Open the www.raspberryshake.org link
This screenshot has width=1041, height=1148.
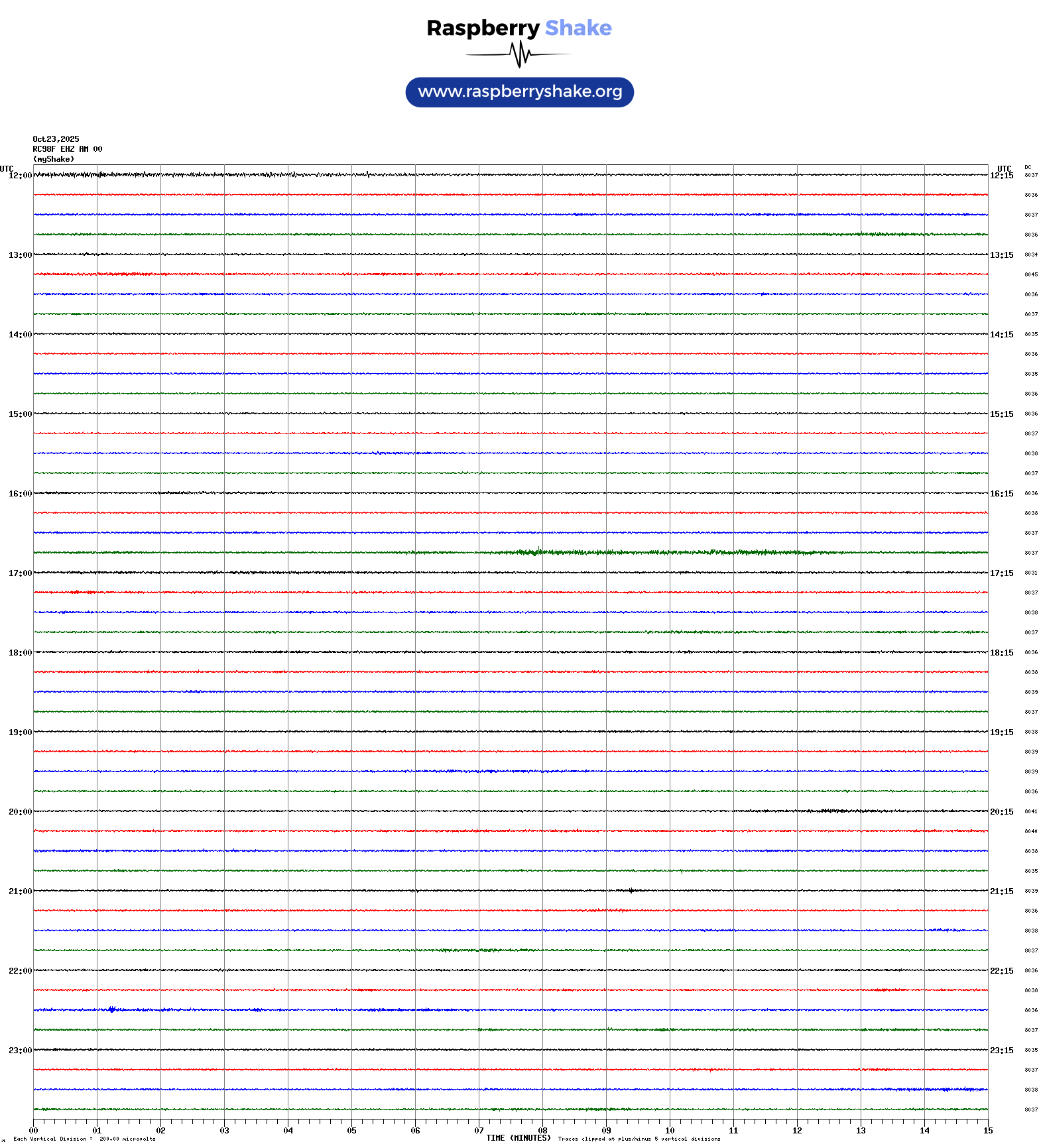[520, 92]
